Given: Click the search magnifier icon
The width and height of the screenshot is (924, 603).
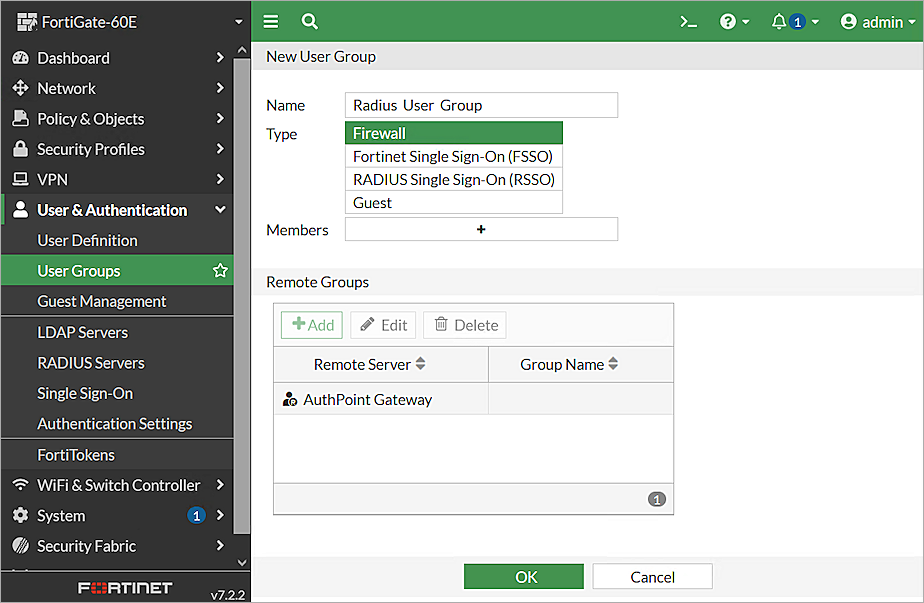Looking at the screenshot, I should 309,20.
